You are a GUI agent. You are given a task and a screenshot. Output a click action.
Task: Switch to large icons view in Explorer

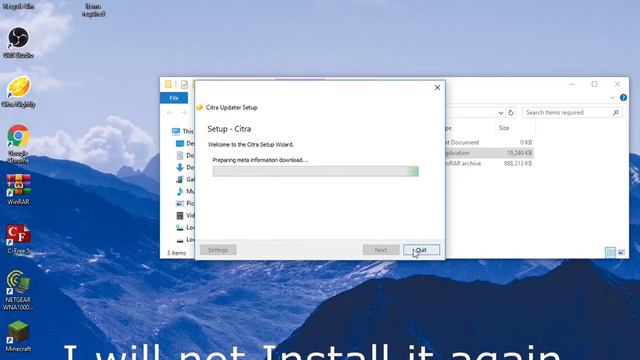click(621, 252)
